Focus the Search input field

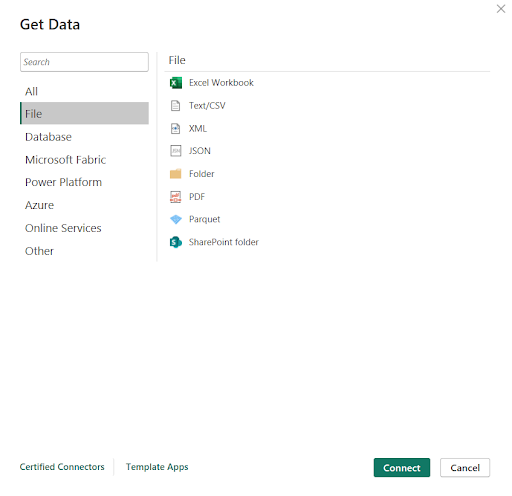coord(84,62)
